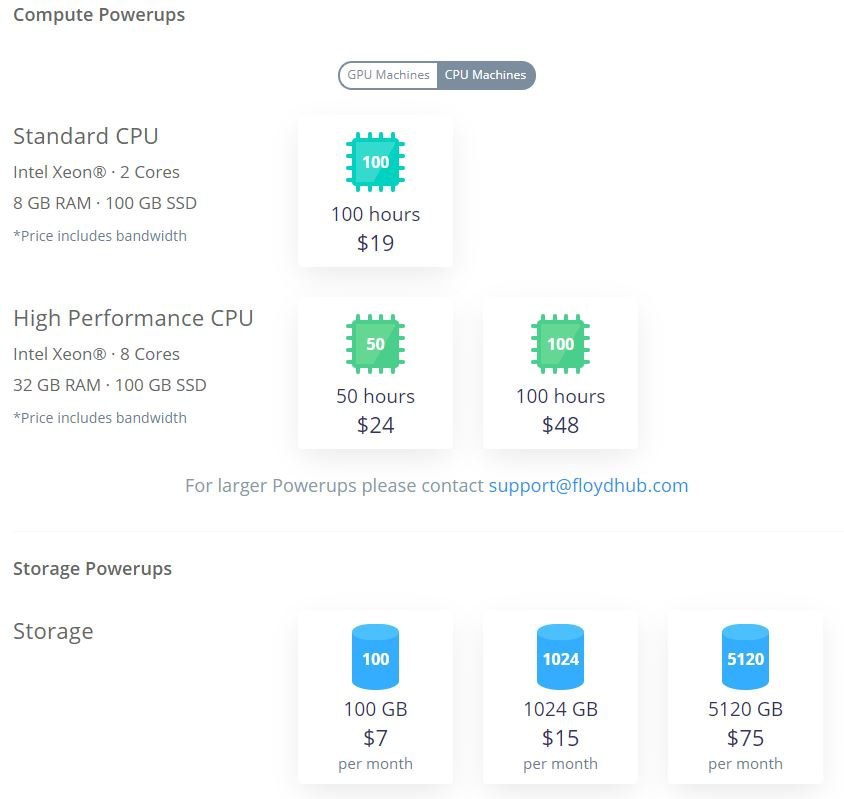Screen dimensions: 844x799
Task: Click the blue 5120 storage cylinder icon
Action: [745, 657]
